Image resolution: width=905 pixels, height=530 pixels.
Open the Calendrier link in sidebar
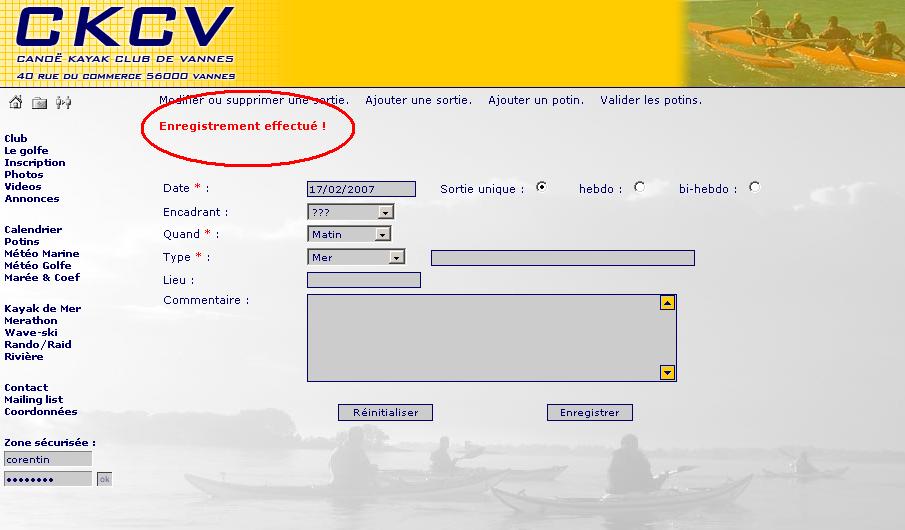tap(33, 230)
